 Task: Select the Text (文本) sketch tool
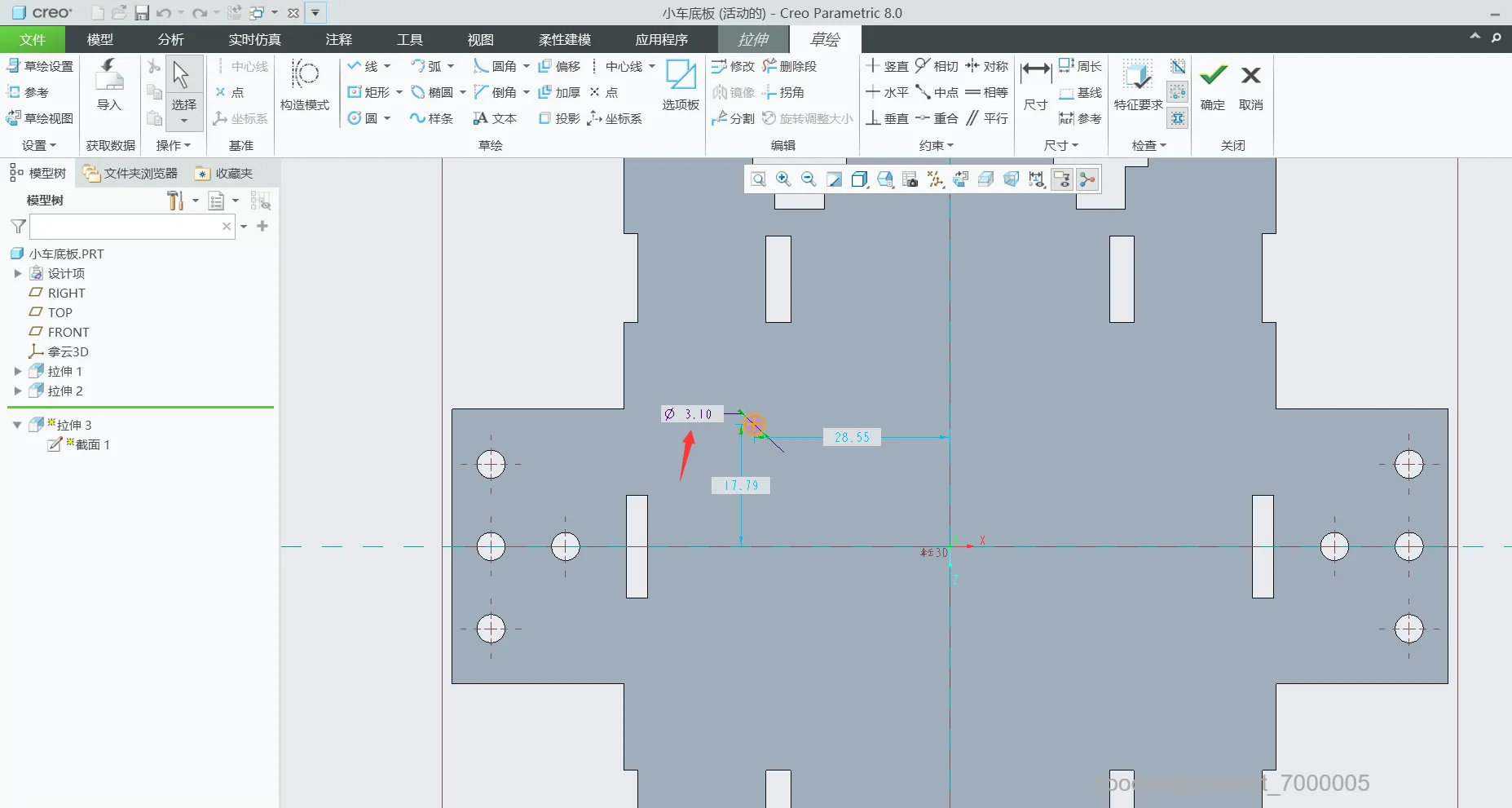coord(496,118)
